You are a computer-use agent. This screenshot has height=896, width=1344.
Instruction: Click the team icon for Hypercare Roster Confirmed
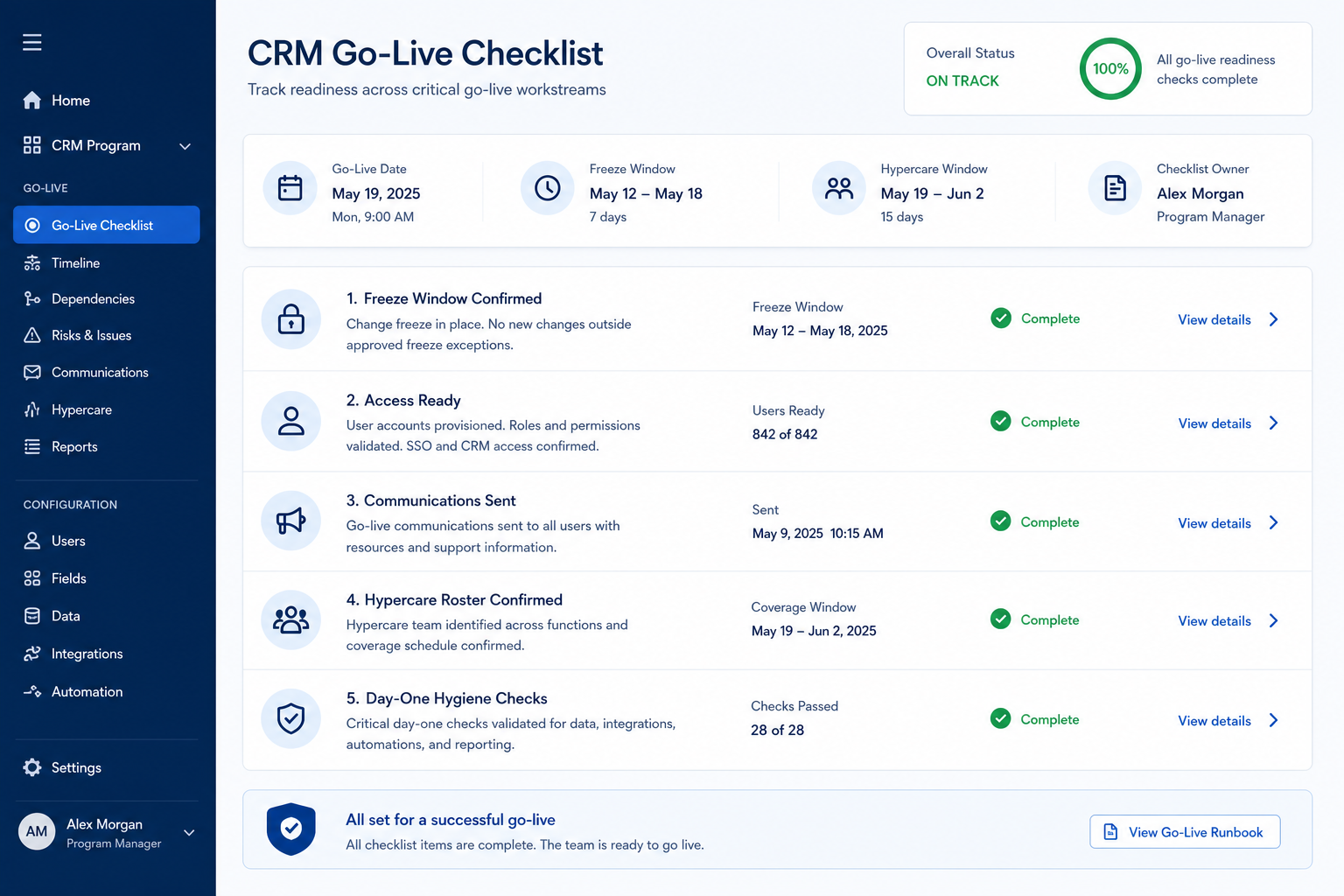click(x=291, y=619)
